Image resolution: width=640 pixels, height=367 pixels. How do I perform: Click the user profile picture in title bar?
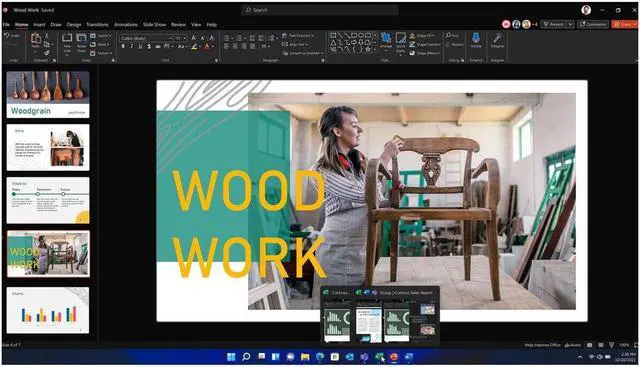tap(586, 10)
